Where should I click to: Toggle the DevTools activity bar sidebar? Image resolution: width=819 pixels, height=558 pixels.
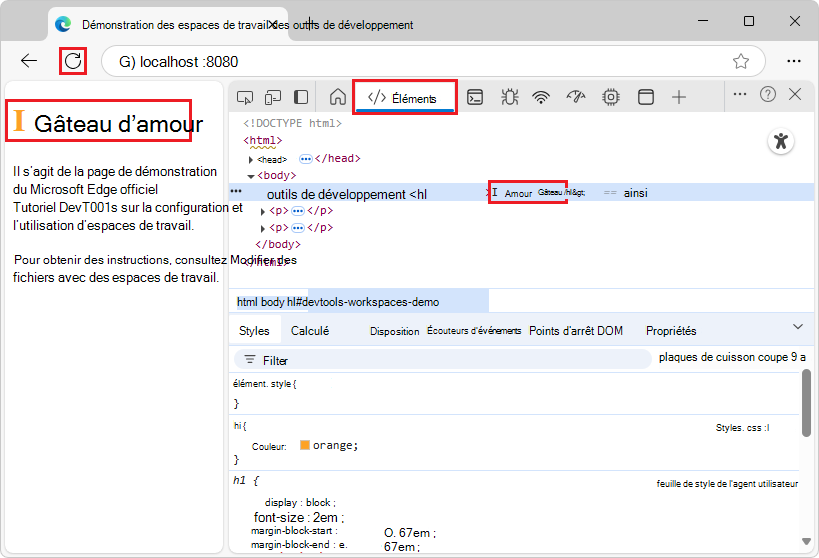pyautogui.click(x=301, y=97)
